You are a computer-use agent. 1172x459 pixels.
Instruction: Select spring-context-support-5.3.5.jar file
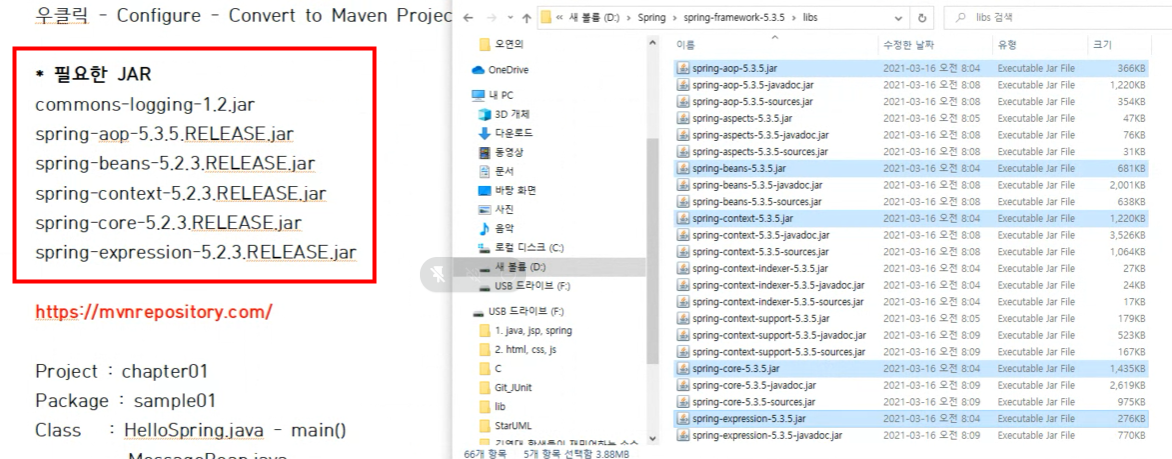click(x=762, y=318)
